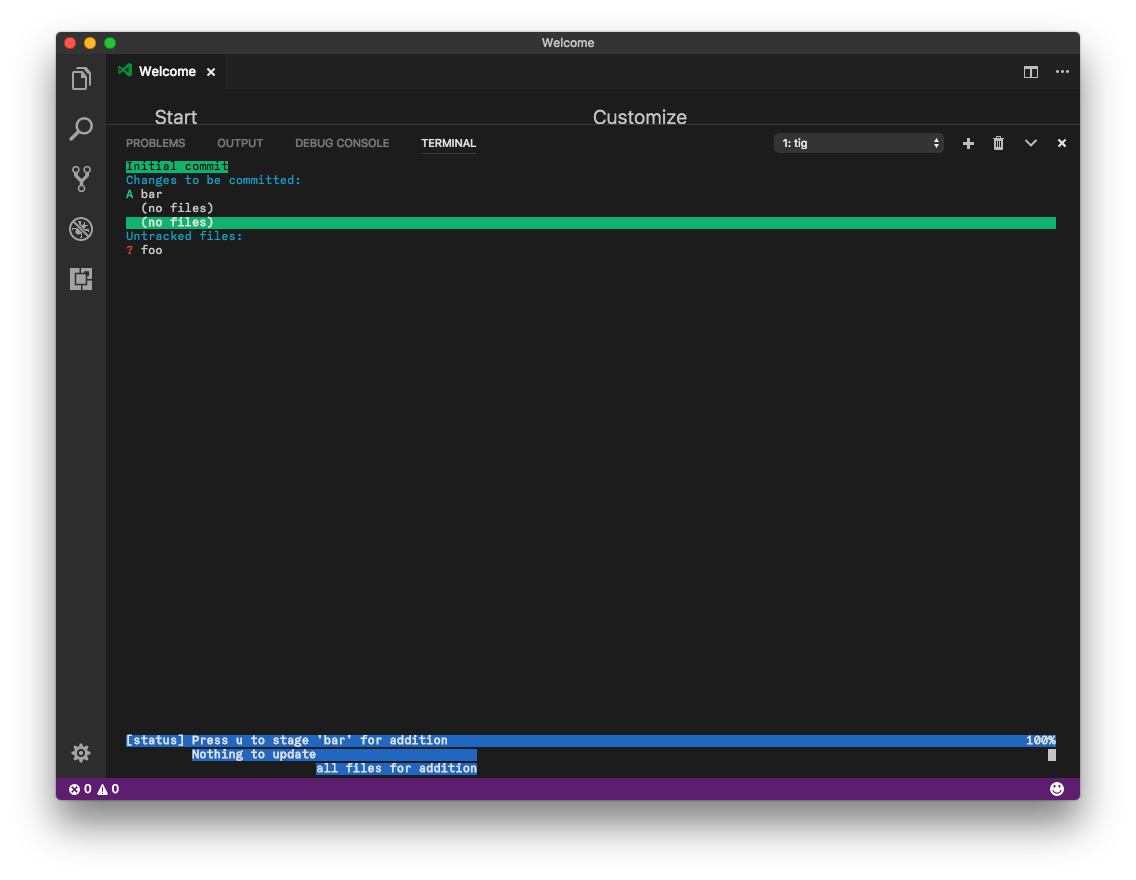This screenshot has width=1136, height=880.
Task: Open the Debug view in activity bar
Action: [x=81, y=229]
